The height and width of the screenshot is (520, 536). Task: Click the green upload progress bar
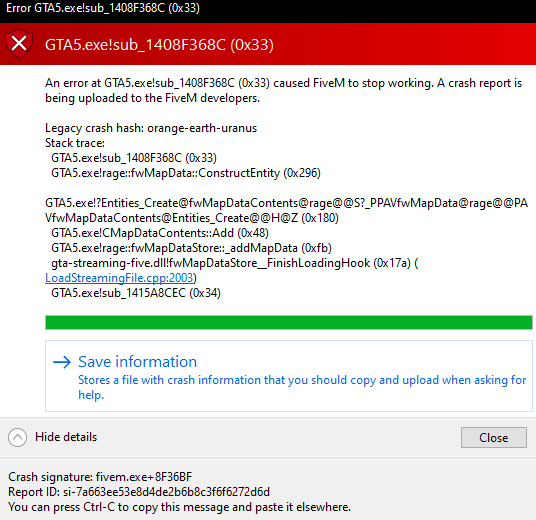click(x=289, y=322)
